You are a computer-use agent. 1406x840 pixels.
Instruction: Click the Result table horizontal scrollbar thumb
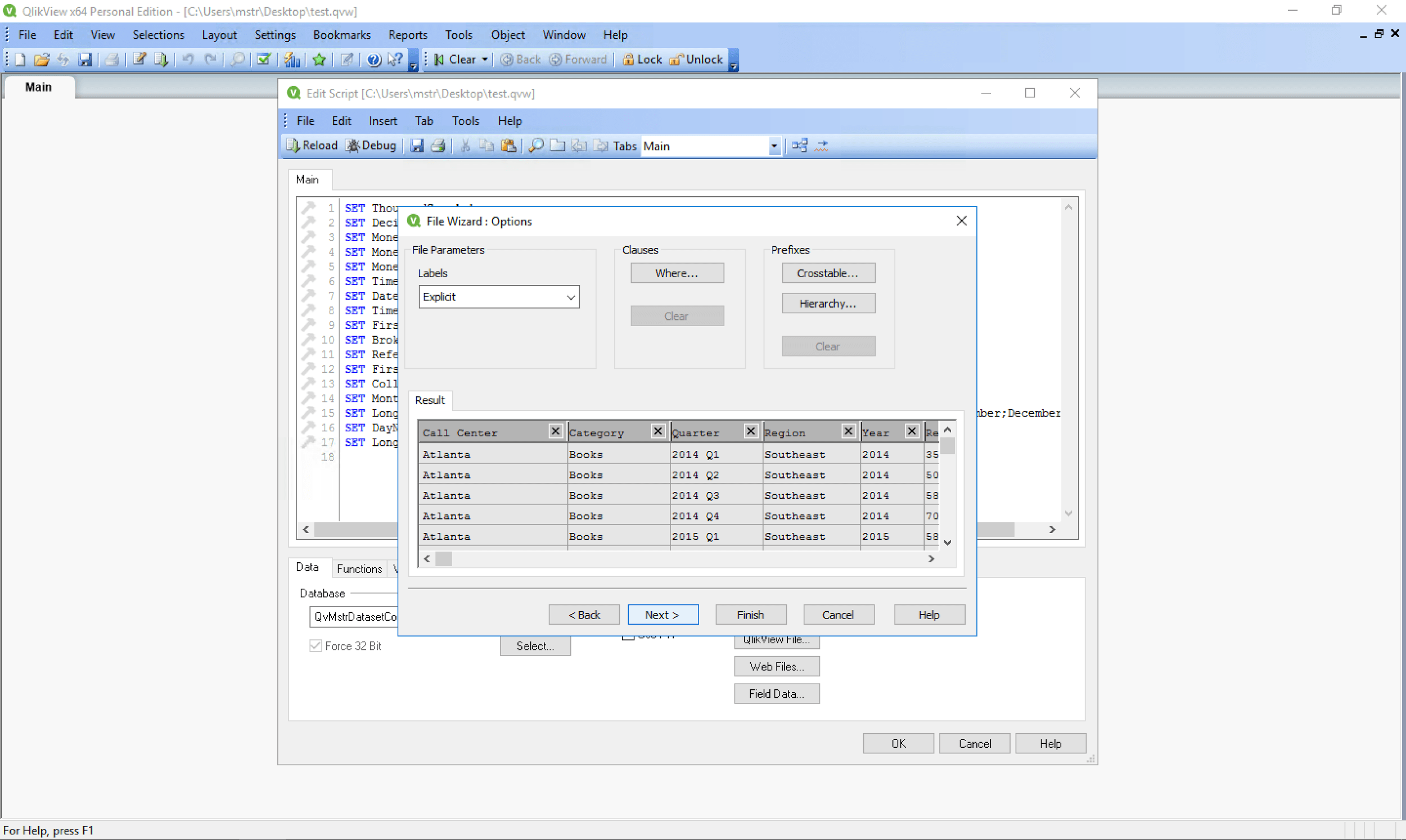pyautogui.click(x=444, y=559)
